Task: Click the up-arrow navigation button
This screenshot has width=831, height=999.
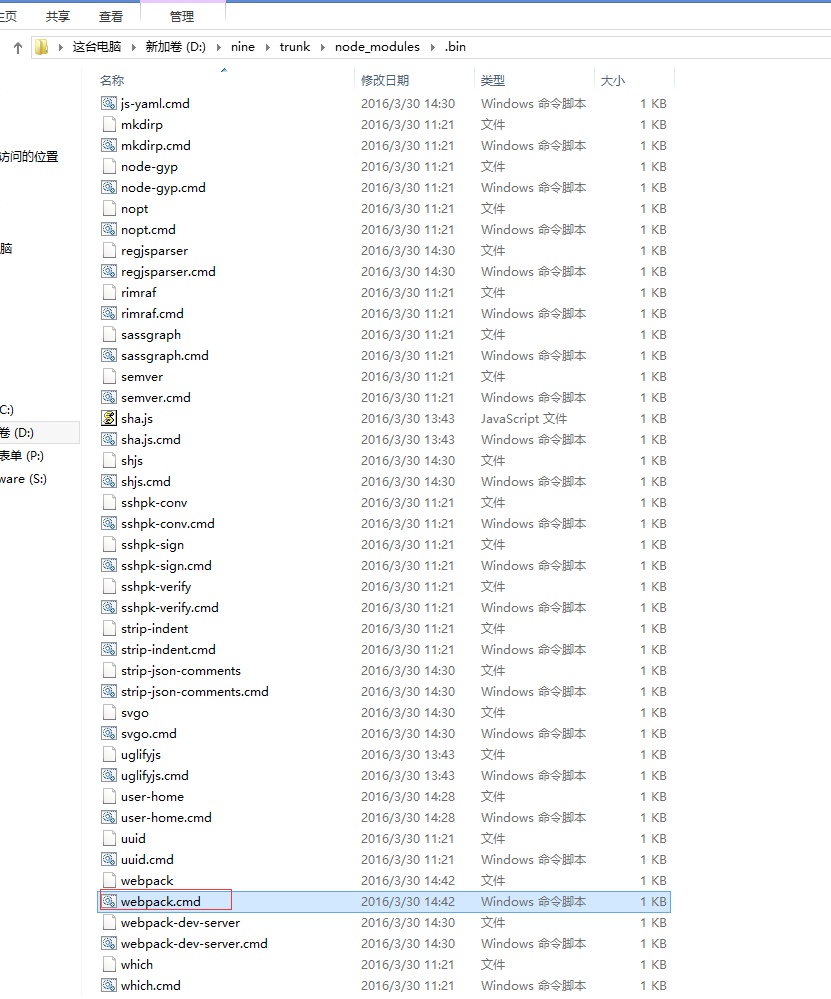Action: coord(18,47)
